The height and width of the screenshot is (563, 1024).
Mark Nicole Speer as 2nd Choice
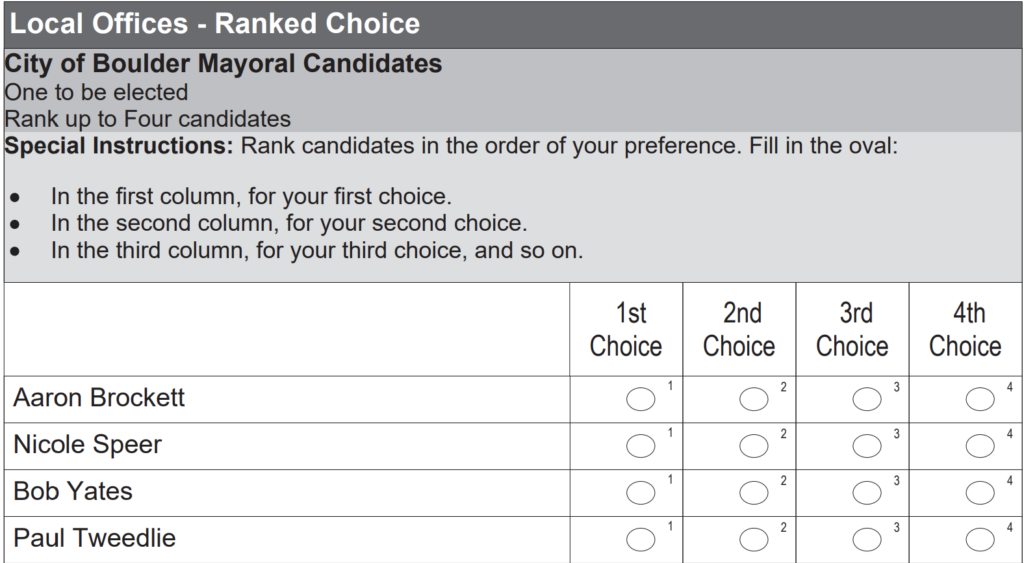(753, 446)
